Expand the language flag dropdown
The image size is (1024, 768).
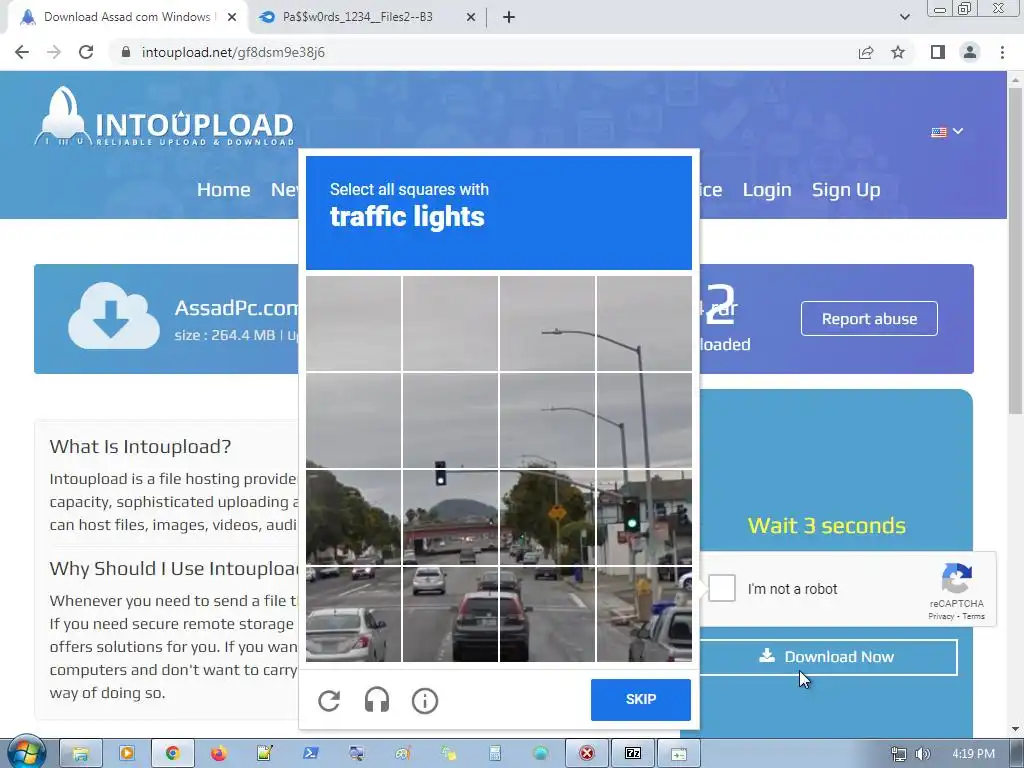tap(947, 132)
